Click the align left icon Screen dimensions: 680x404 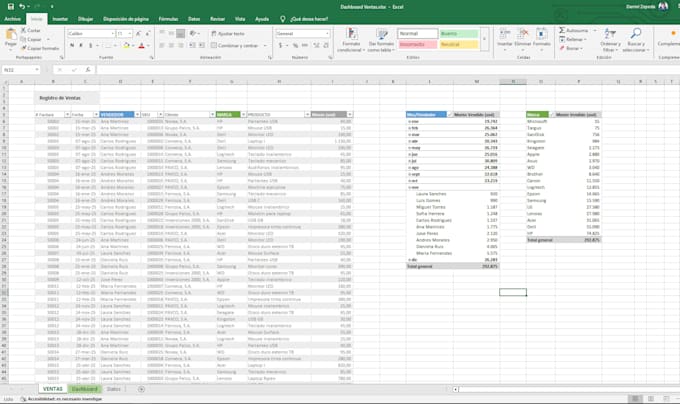pyautogui.click(x=162, y=45)
